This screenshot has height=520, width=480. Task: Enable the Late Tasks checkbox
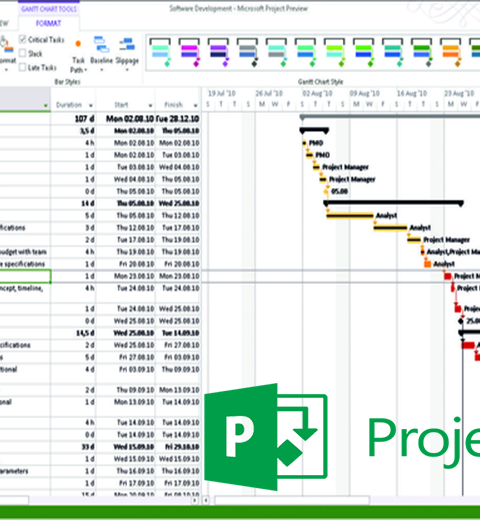point(22,67)
